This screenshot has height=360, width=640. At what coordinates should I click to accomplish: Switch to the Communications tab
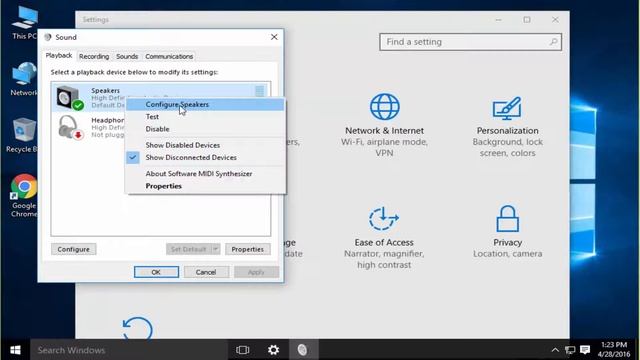(x=169, y=56)
